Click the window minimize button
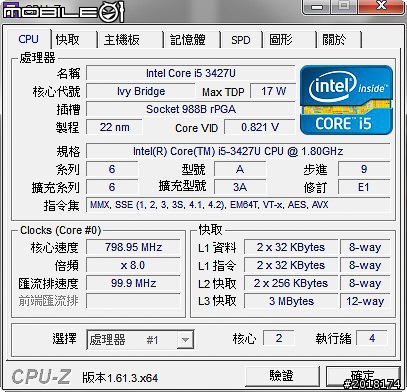This screenshot has width=407, height=392. (x=318, y=6)
